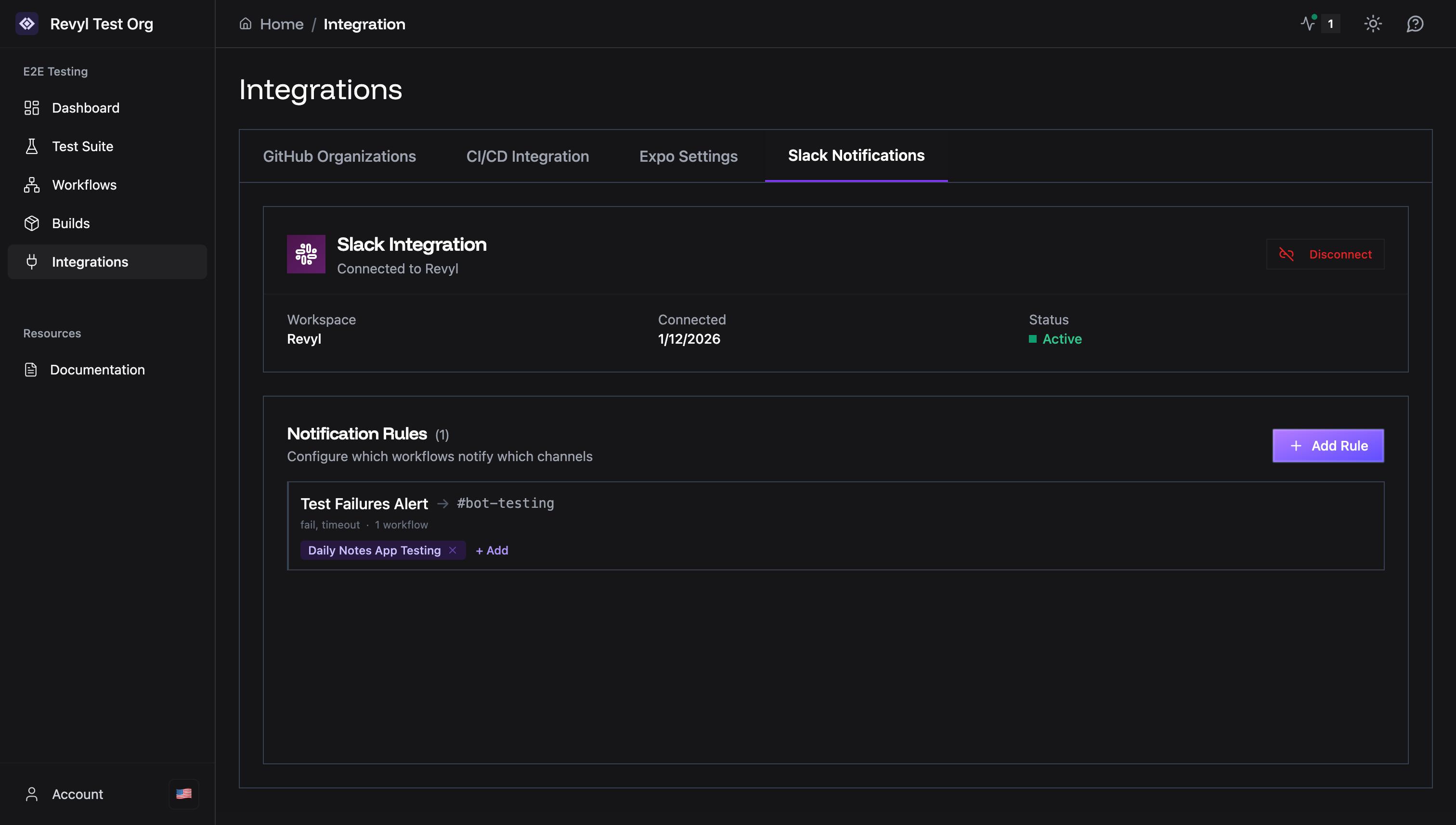1456x825 pixels.
Task: Open the Expo Settings tab
Action: (688, 156)
